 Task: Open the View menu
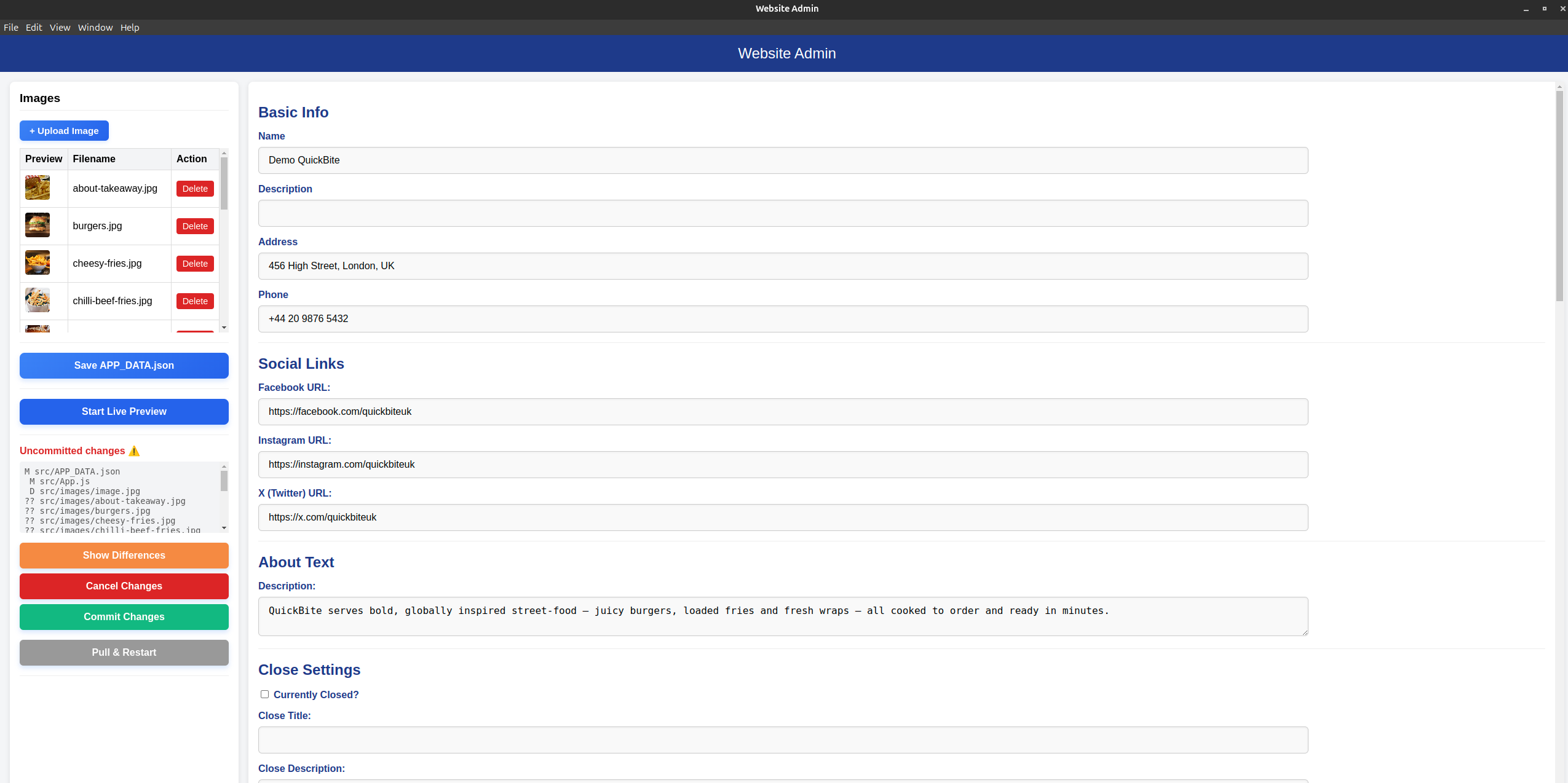59,27
